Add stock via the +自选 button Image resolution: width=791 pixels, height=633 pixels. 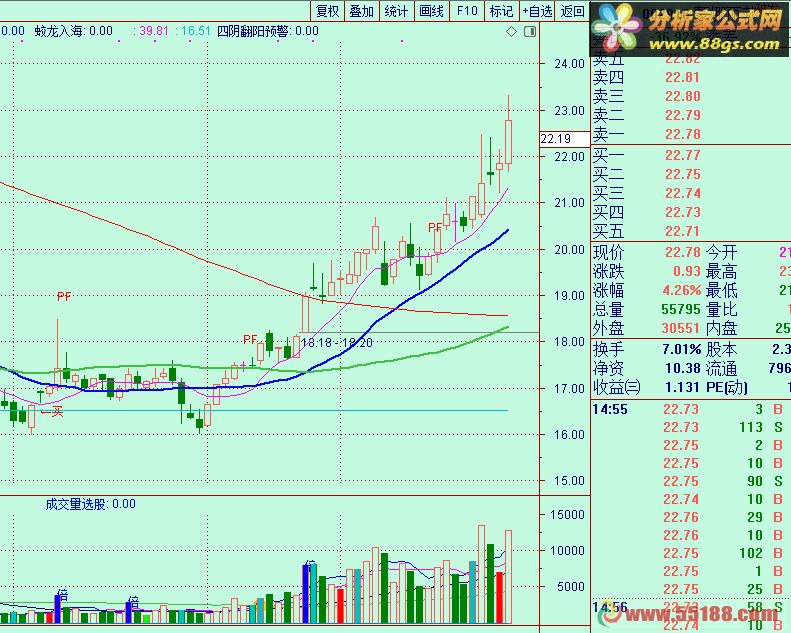click(x=537, y=11)
